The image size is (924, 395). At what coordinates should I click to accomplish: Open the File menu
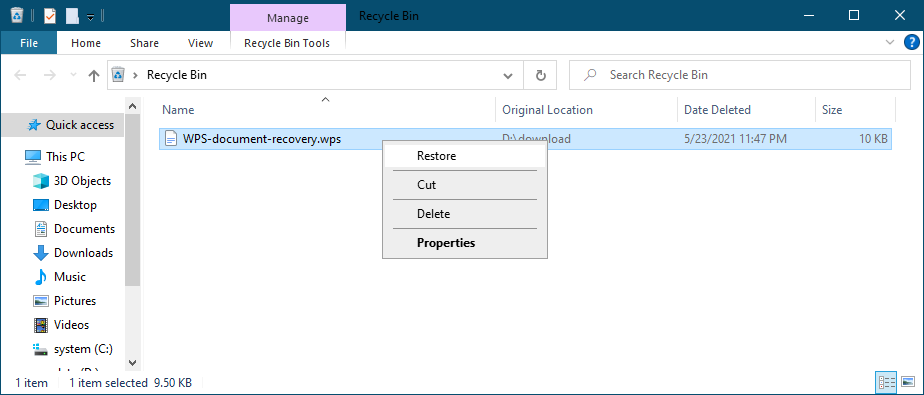tap(29, 43)
